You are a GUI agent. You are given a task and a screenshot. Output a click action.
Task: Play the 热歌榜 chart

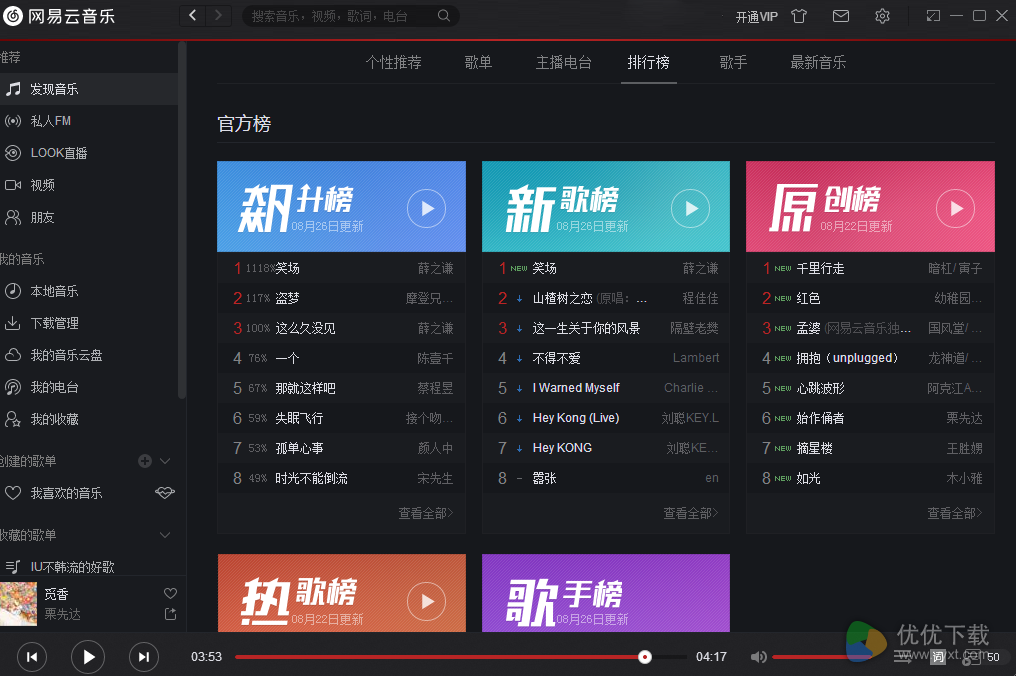click(x=426, y=601)
